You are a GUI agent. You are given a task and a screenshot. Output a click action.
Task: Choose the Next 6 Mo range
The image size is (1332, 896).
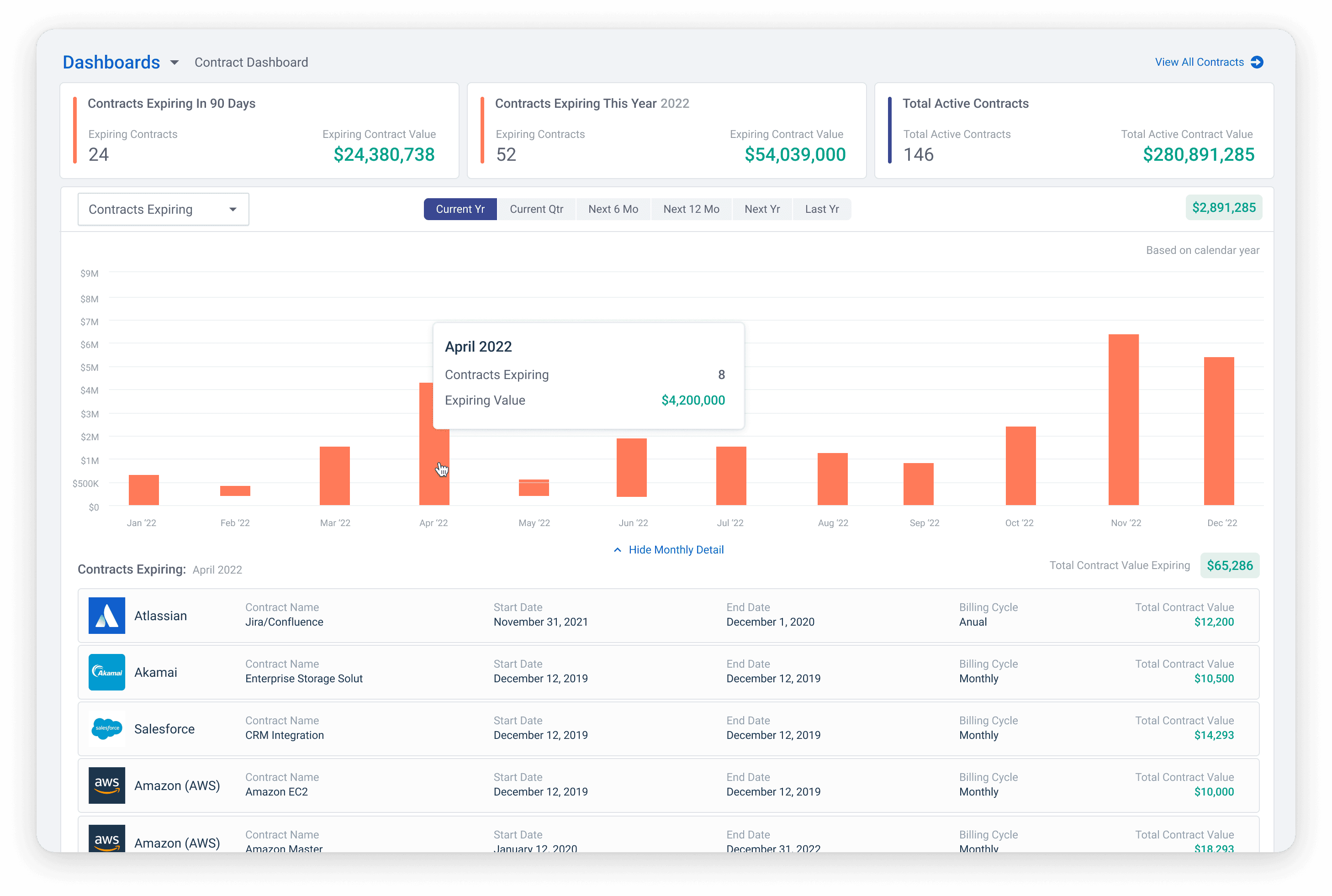pyautogui.click(x=613, y=209)
